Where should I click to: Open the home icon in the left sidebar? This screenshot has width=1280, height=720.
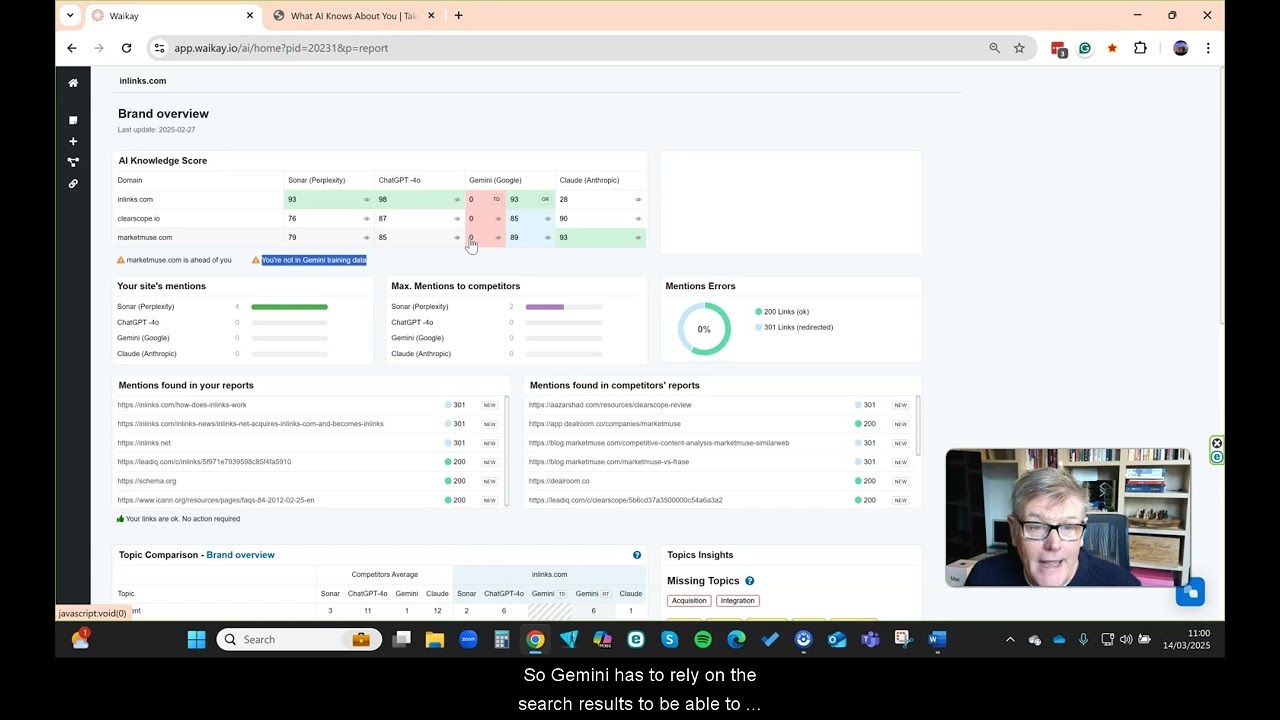coord(73,83)
